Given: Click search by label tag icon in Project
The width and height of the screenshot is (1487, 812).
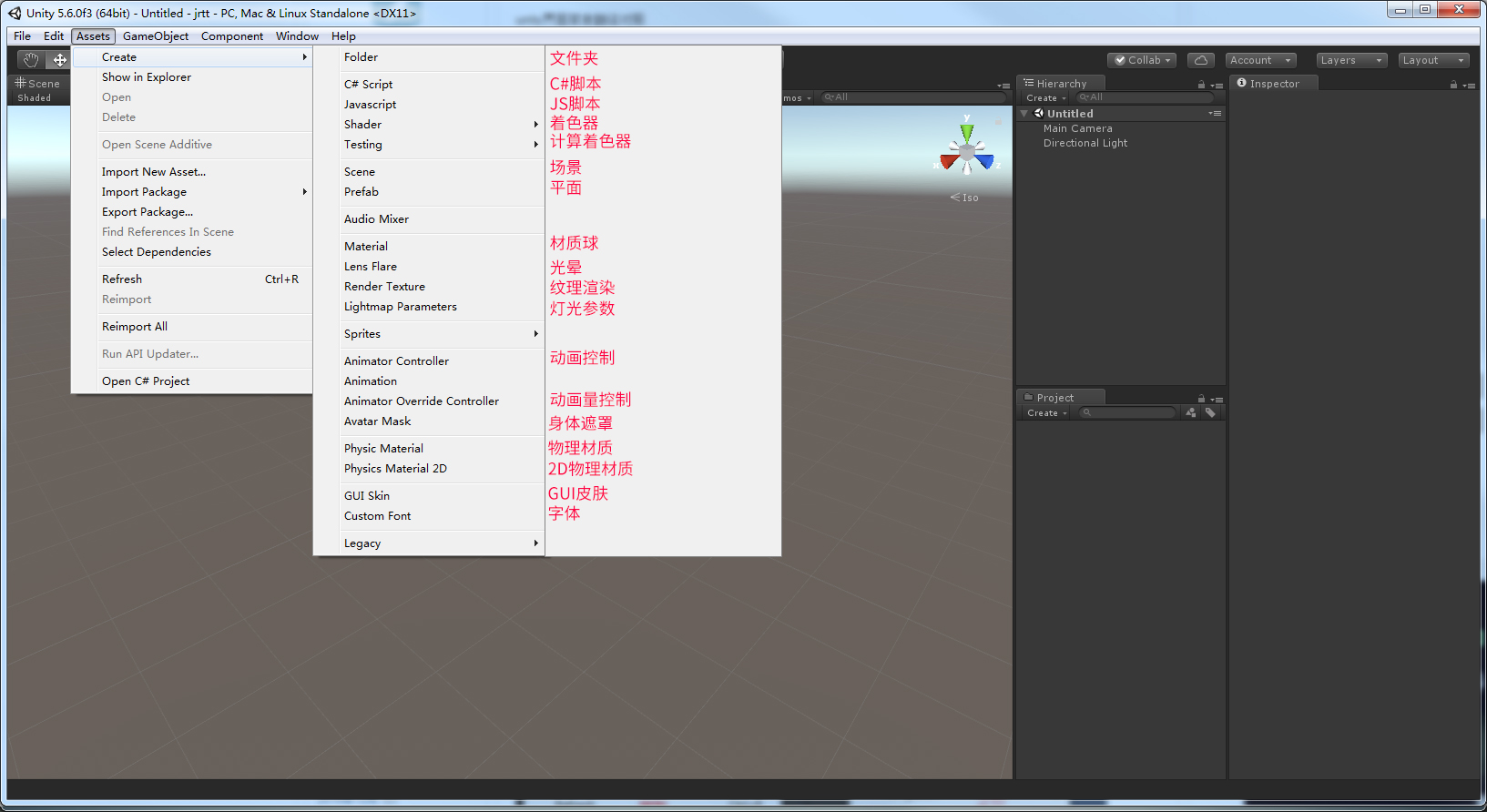Looking at the screenshot, I should 1210,412.
